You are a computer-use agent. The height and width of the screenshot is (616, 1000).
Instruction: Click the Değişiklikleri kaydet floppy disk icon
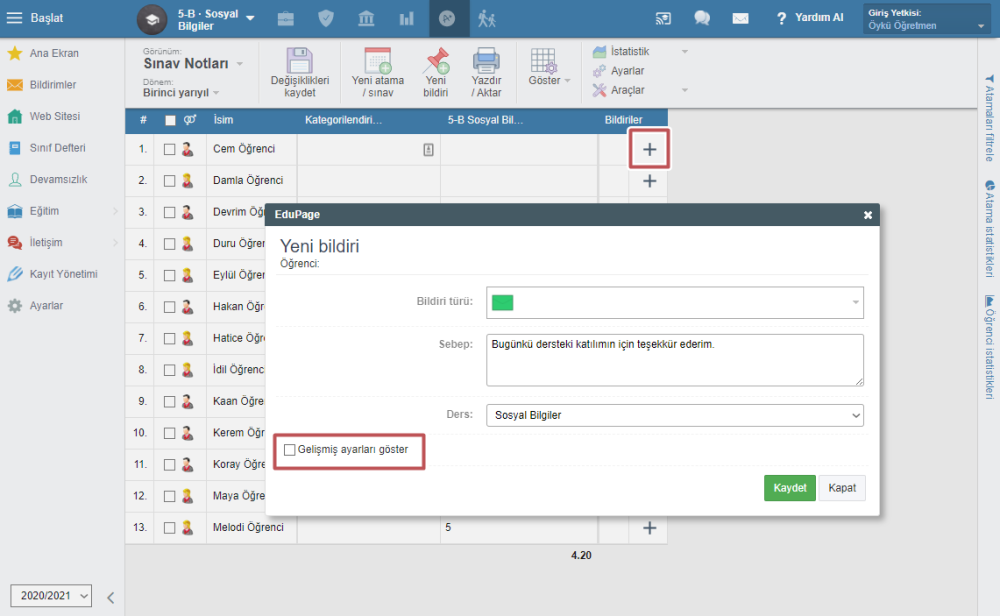pyautogui.click(x=299, y=61)
